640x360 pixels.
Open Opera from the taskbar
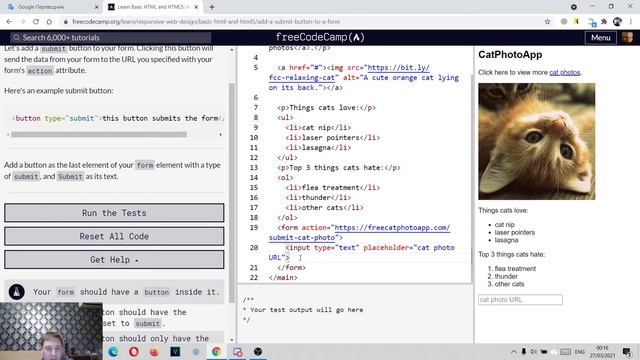(x=134, y=351)
